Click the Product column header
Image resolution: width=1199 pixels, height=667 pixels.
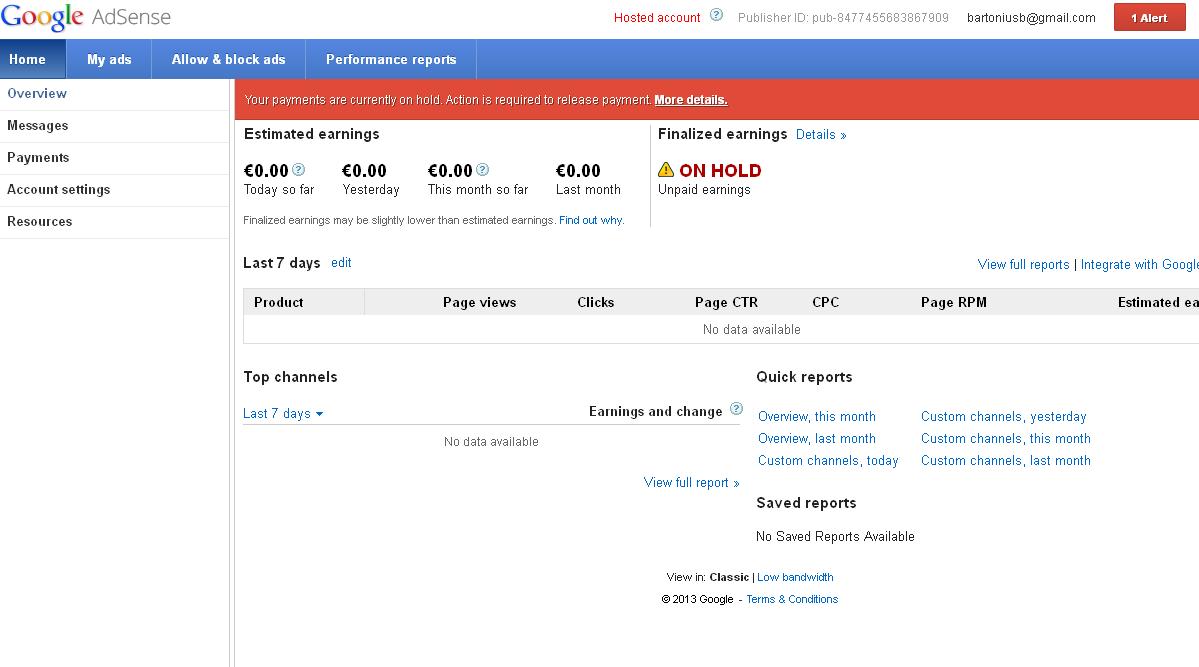click(x=278, y=302)
